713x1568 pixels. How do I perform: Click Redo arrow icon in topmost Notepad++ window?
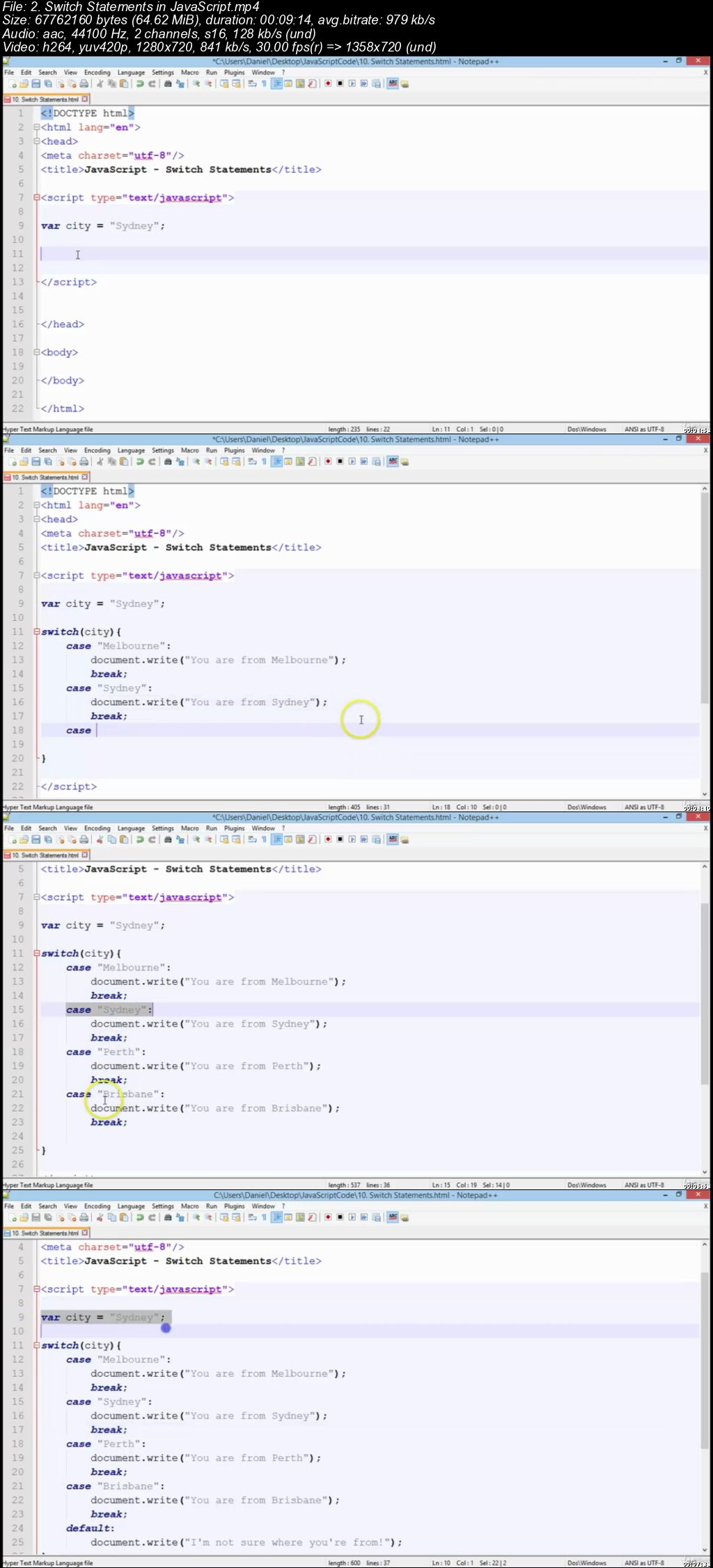pyautogui.click(x=151, y=84)
